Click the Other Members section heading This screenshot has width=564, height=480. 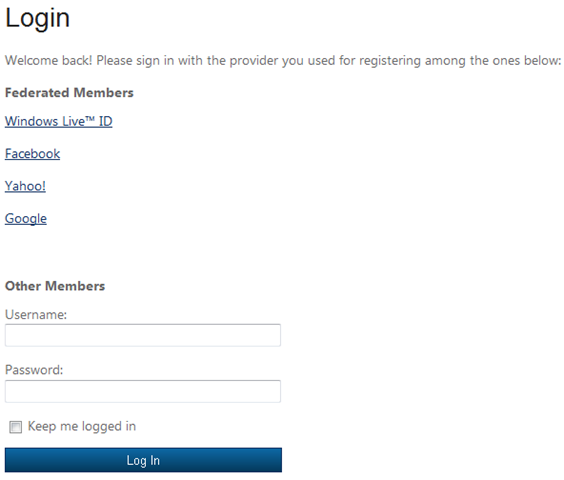tap(55, 286)
